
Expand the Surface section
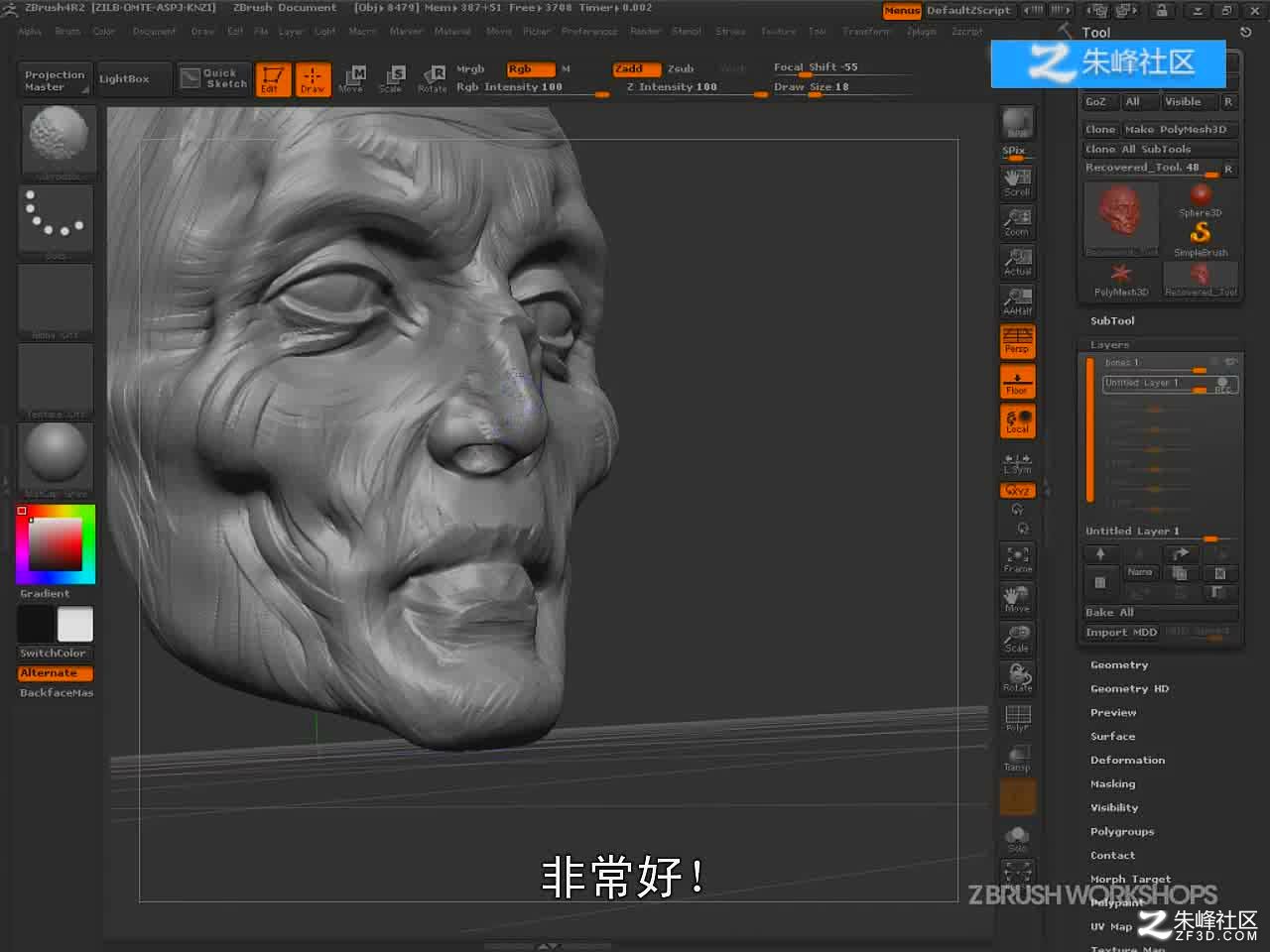click(x=1112, y=736)
